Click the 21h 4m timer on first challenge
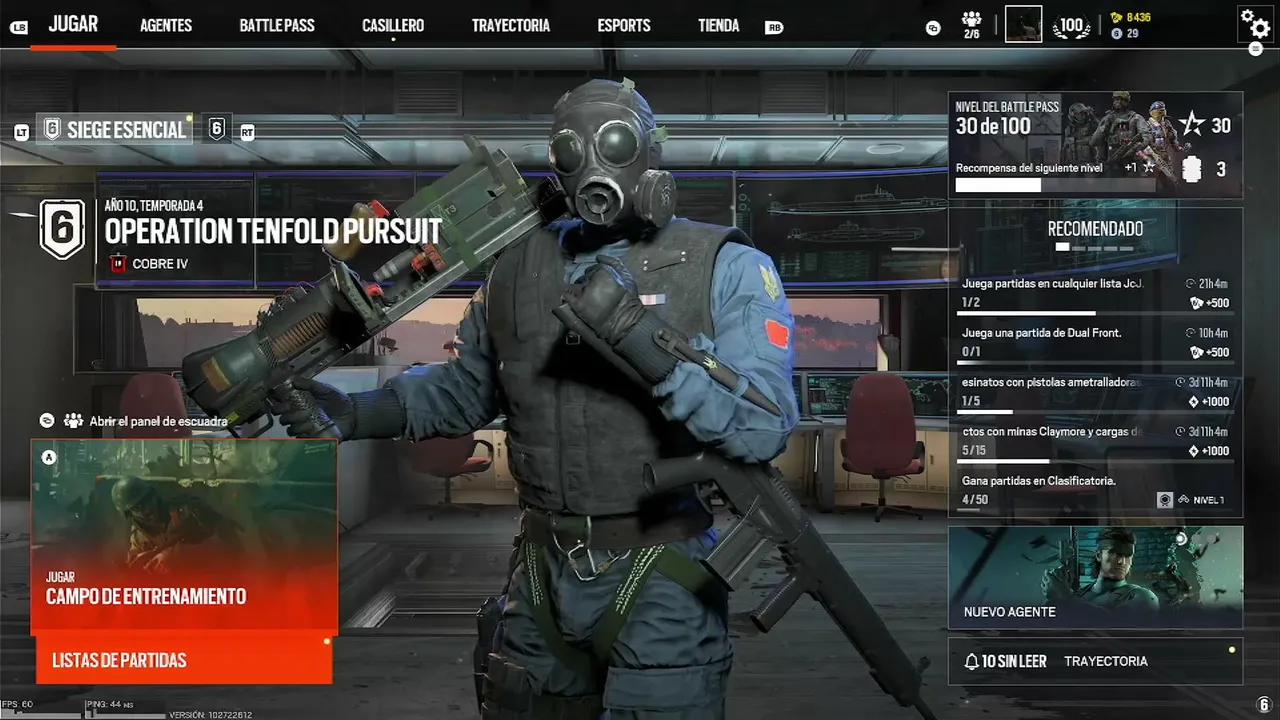 (x=1206, y=284)
